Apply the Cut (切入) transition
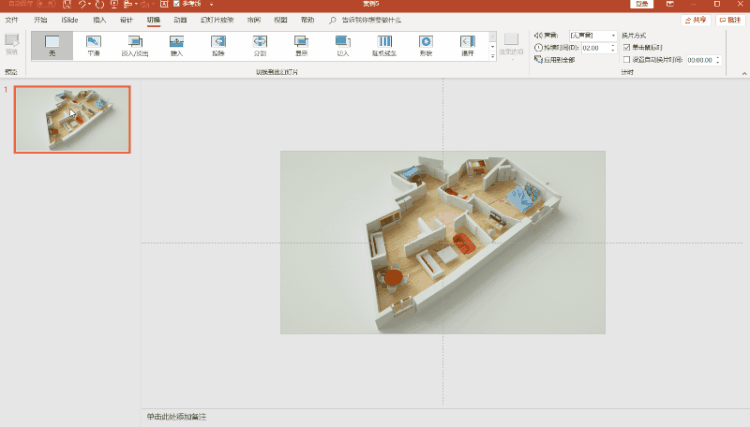This screenshot has height=427, width=750. [343, 46]
